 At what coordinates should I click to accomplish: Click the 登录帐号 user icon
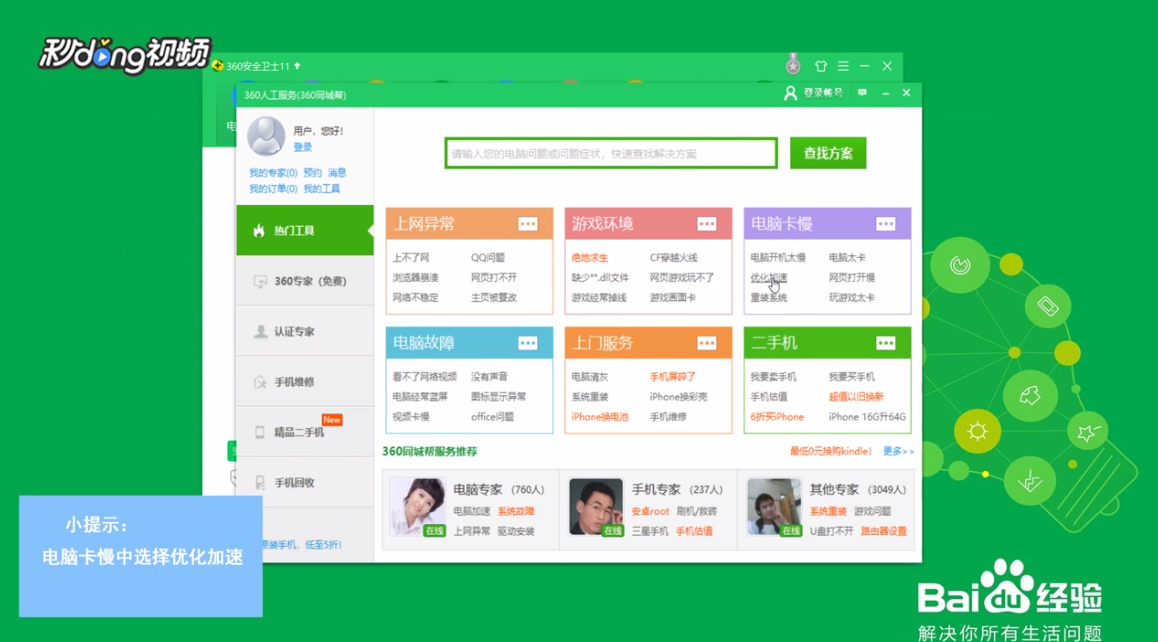[789, 93]
